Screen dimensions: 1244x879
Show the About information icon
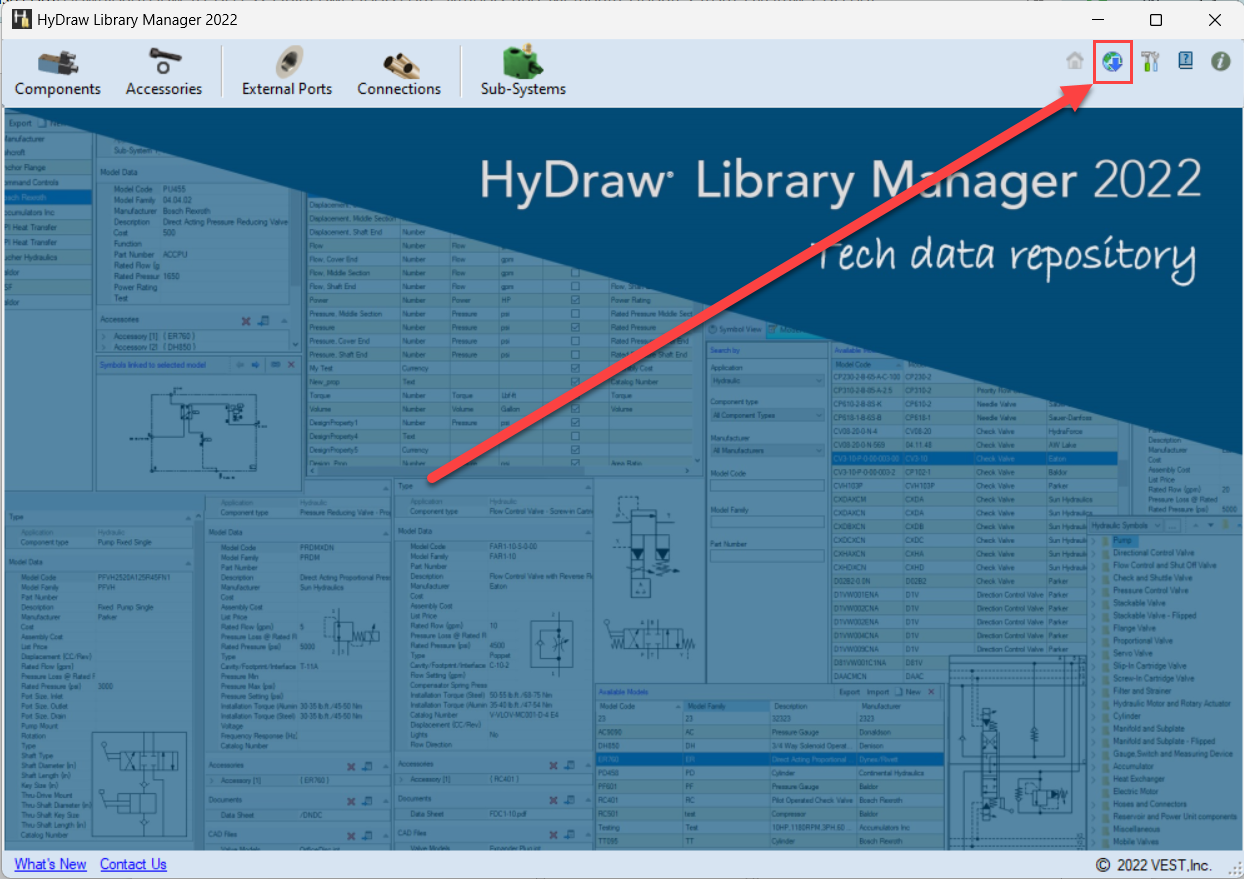pos(1221,61)
